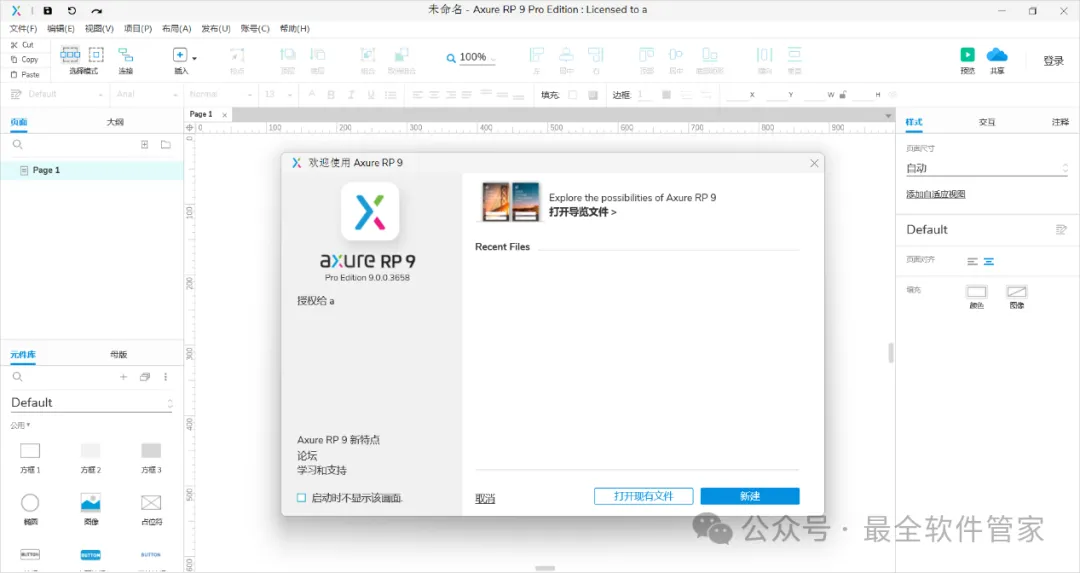The image size is (1080, 573).
Task: Open the 编辑(E) menu
Action: pos(61,28)
